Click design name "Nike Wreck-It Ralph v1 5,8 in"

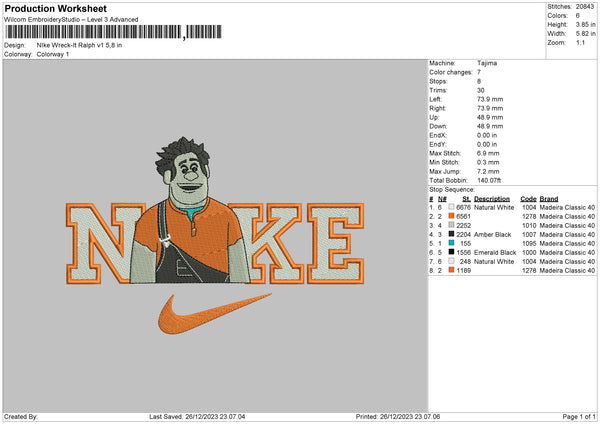(x=79, y=45)
